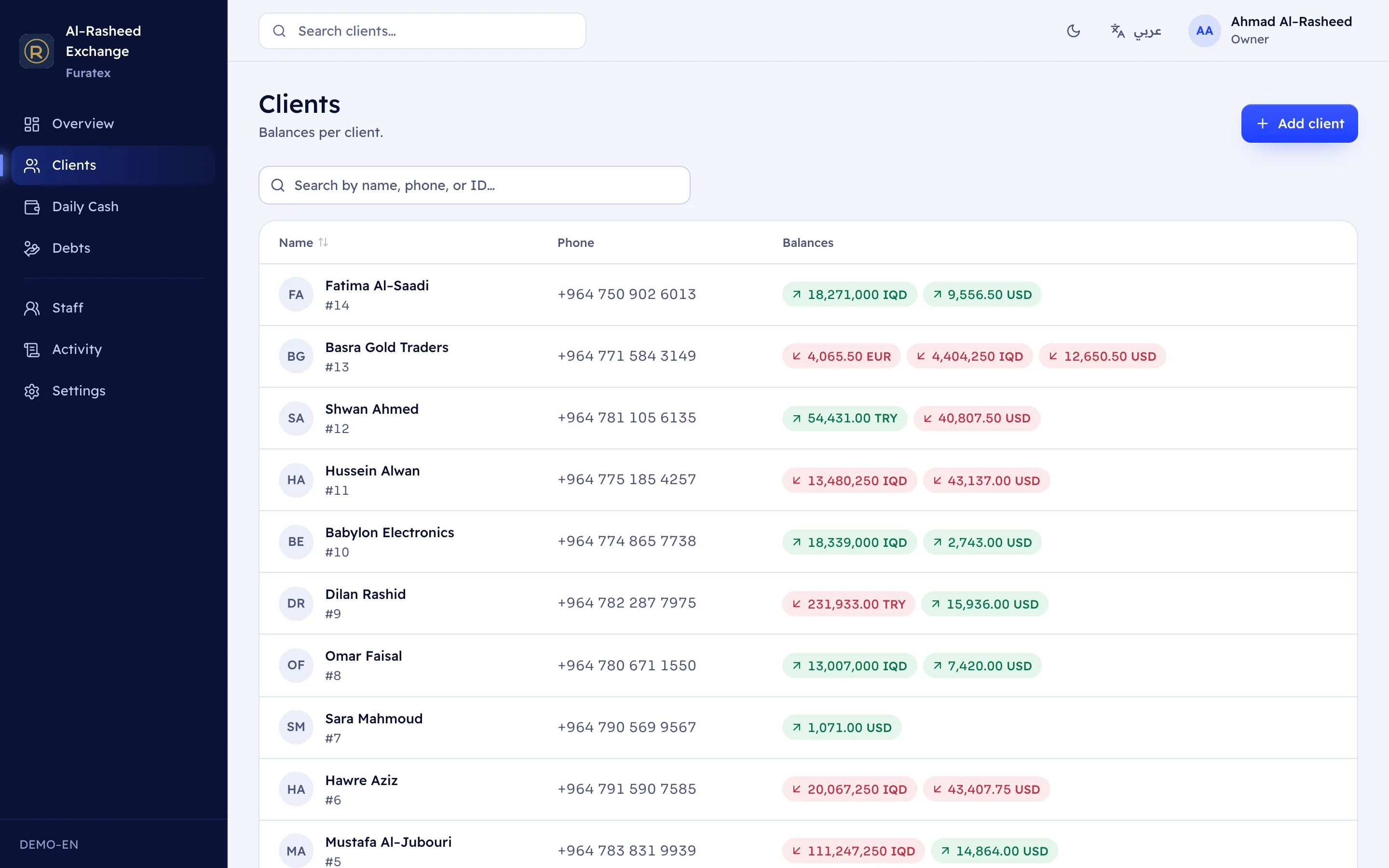Click the magnifier icon in clients filter box
This screenshot has width=1389, height=868.
point(278,185)
